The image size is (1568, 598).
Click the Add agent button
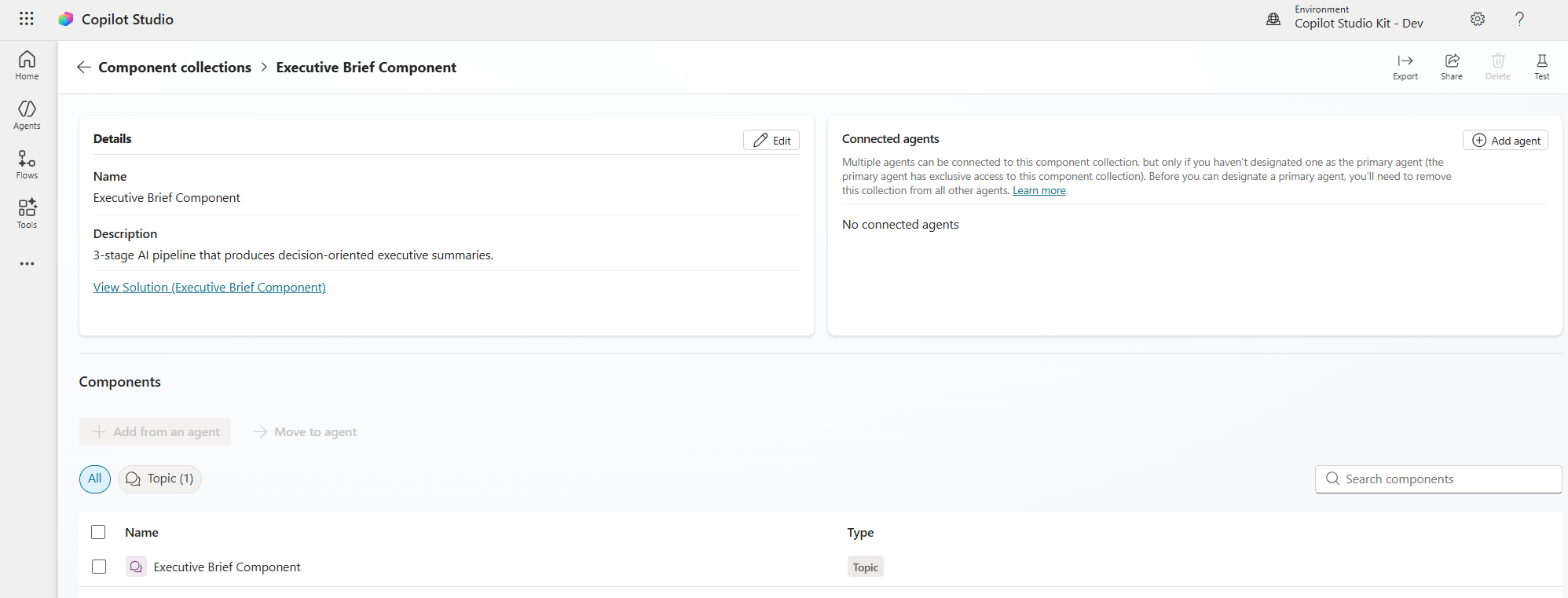point(1505,140)
